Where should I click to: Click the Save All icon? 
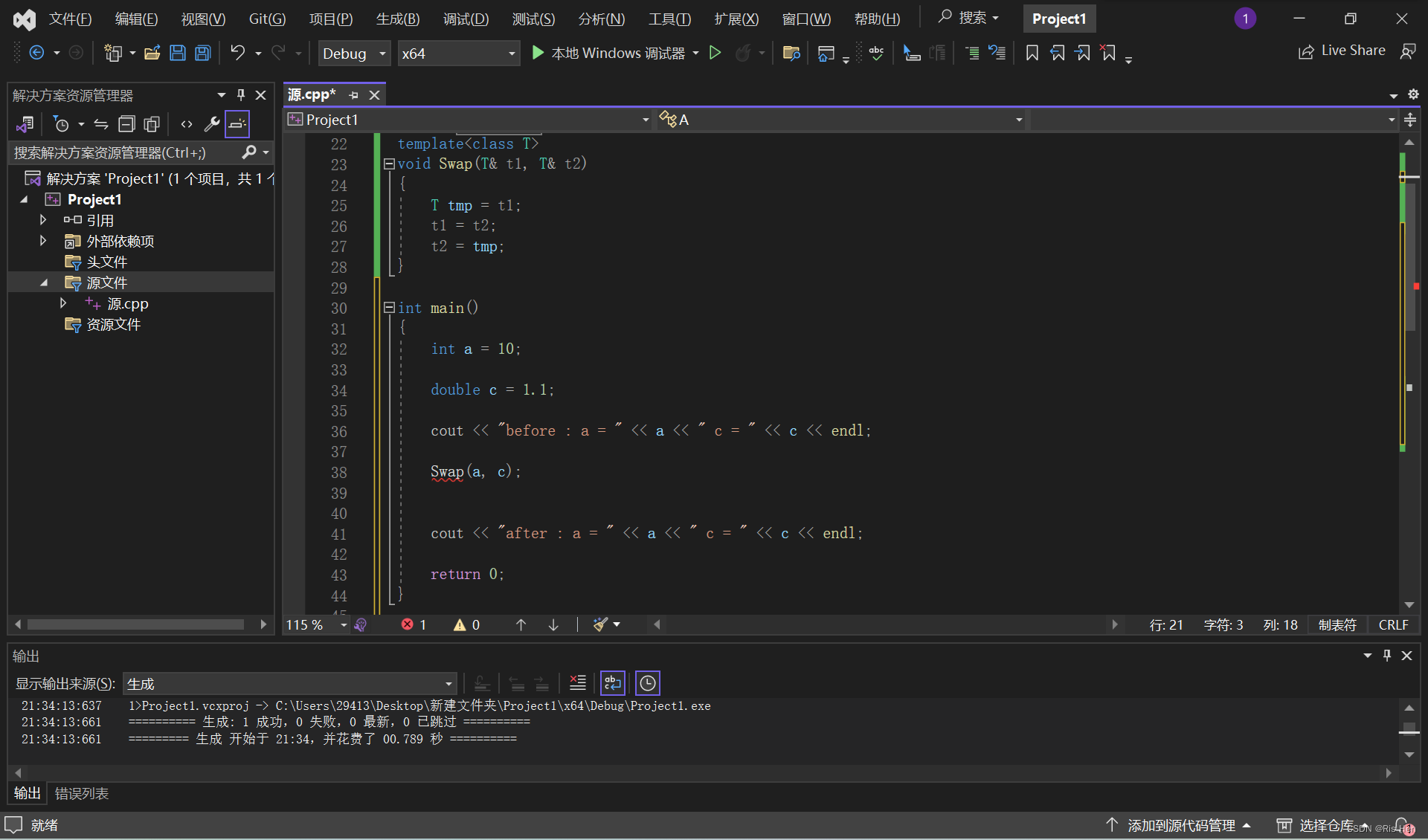pyautogui.click(x=203, y=53)
